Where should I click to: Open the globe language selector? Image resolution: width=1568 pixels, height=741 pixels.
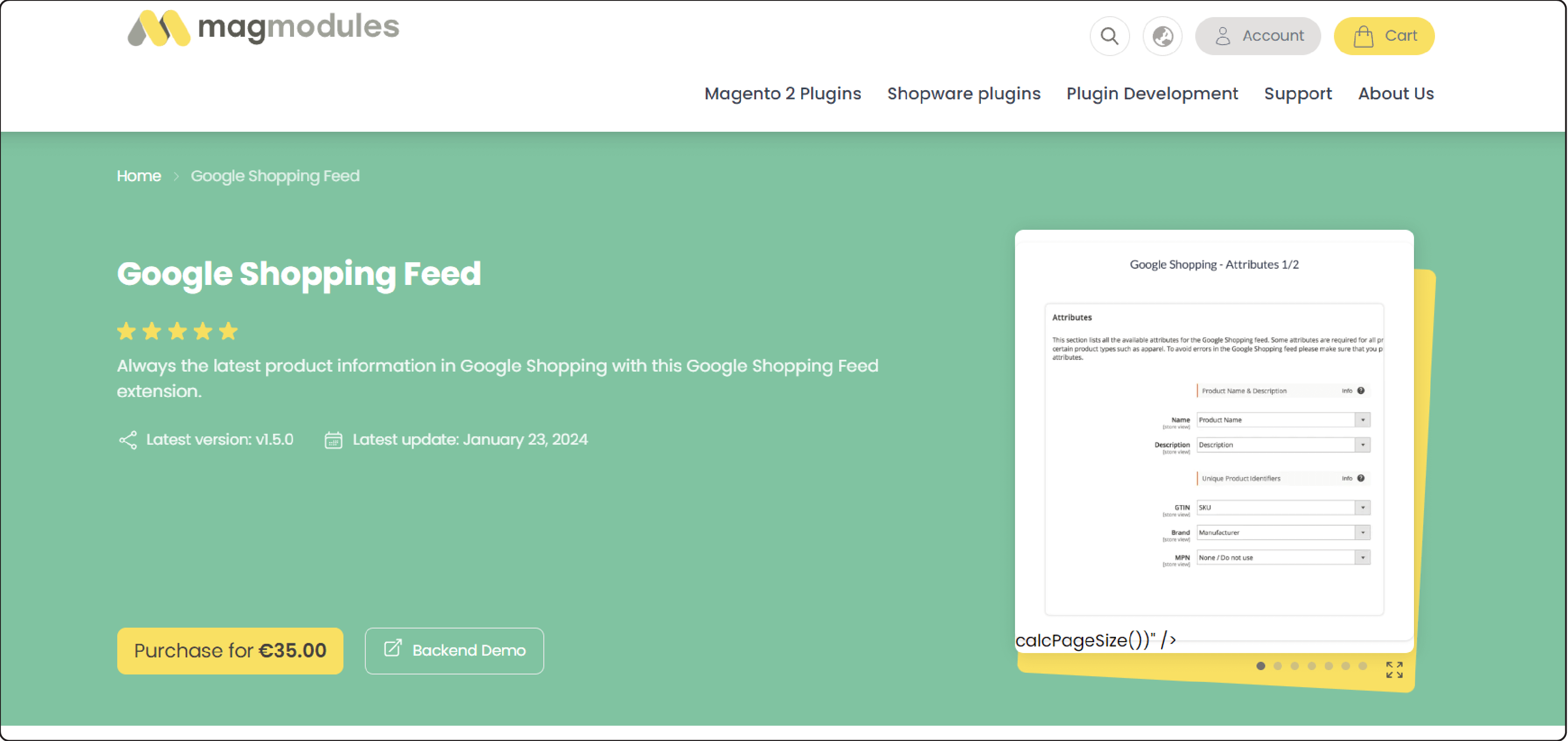(1162, 36)
